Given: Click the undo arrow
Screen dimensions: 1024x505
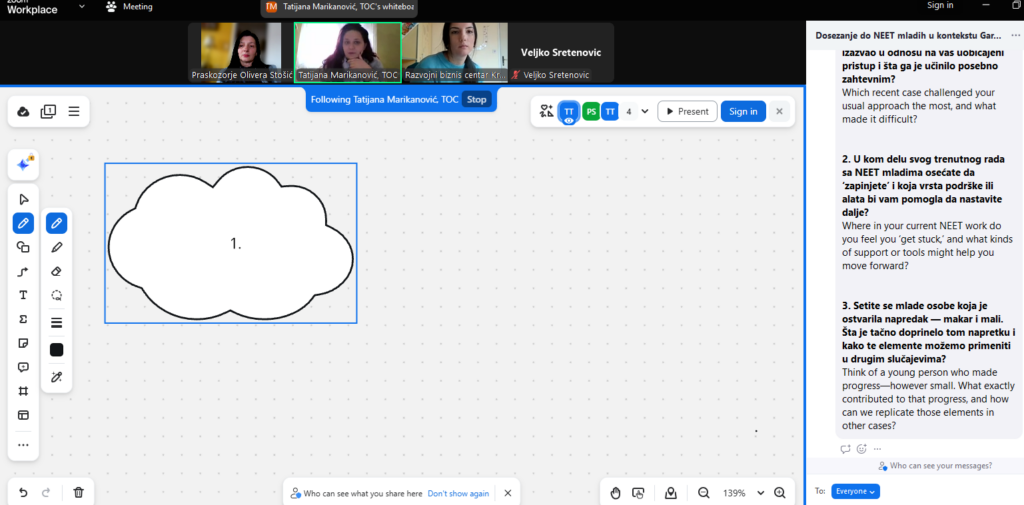Looking at the screenshot, I should pyautogui.click(x=23, y=492).
